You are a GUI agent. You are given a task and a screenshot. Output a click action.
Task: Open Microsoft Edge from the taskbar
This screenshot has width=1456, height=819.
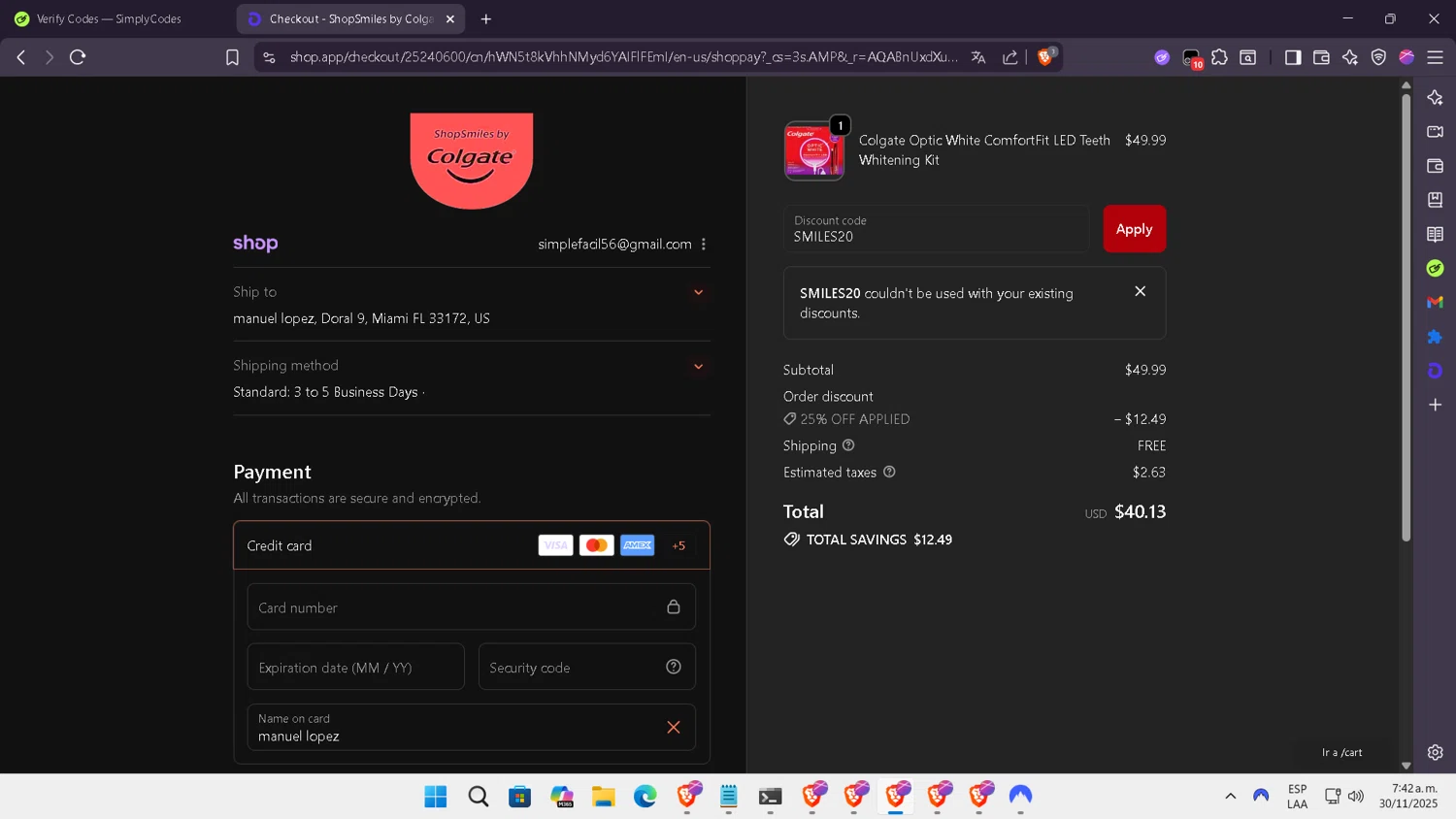point(645,797)
